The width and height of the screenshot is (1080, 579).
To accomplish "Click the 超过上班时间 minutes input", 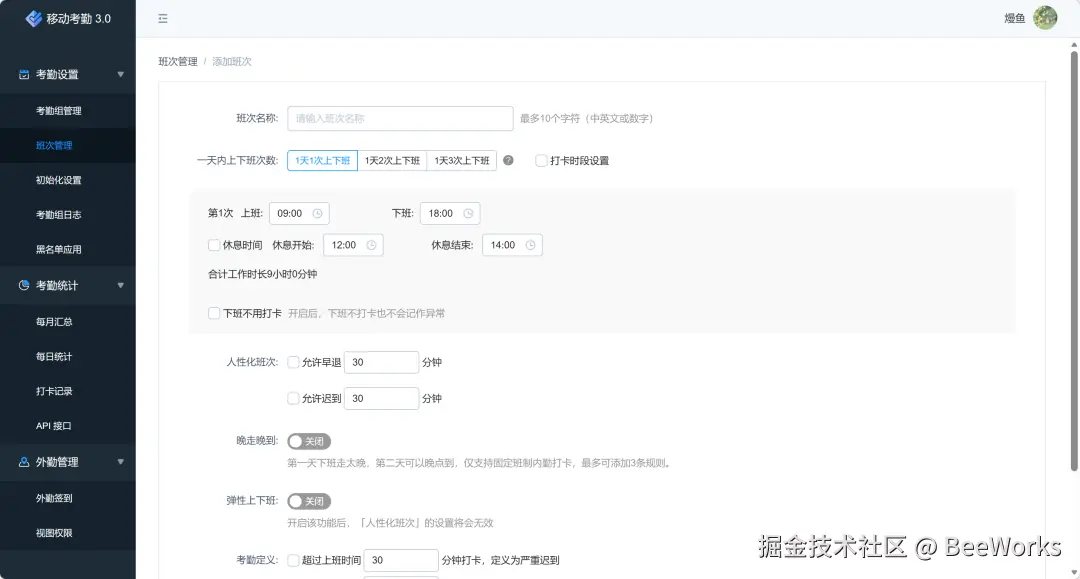I will click(401, 560).
